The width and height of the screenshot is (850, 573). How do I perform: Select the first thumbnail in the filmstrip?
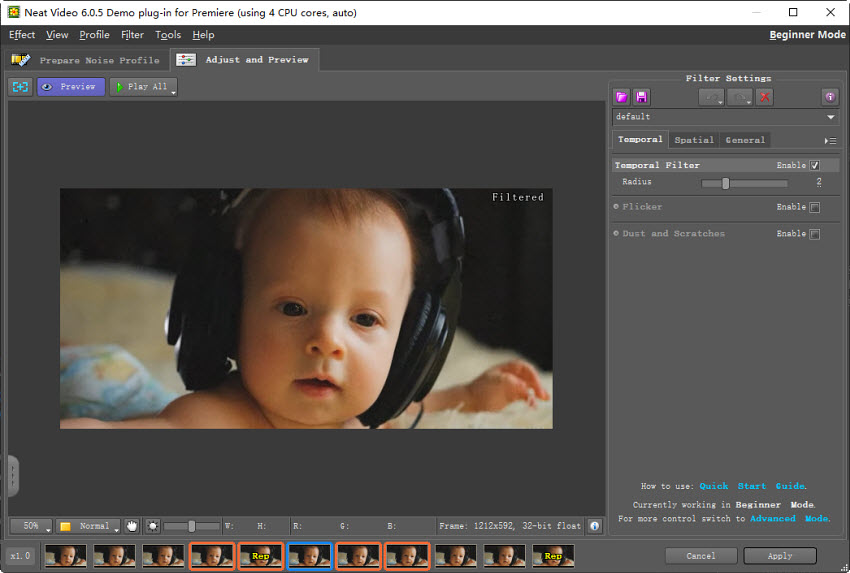[66, 556]
